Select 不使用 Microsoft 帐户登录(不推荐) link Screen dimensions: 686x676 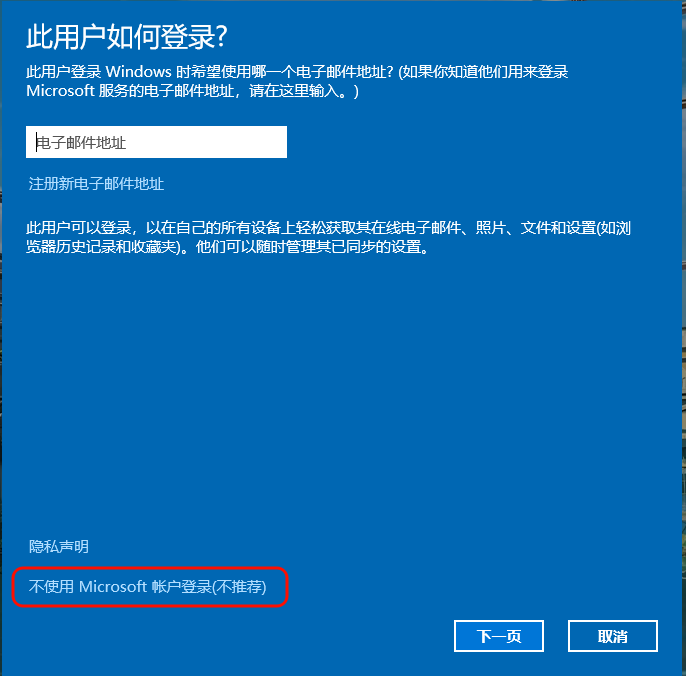click(147, 587)
